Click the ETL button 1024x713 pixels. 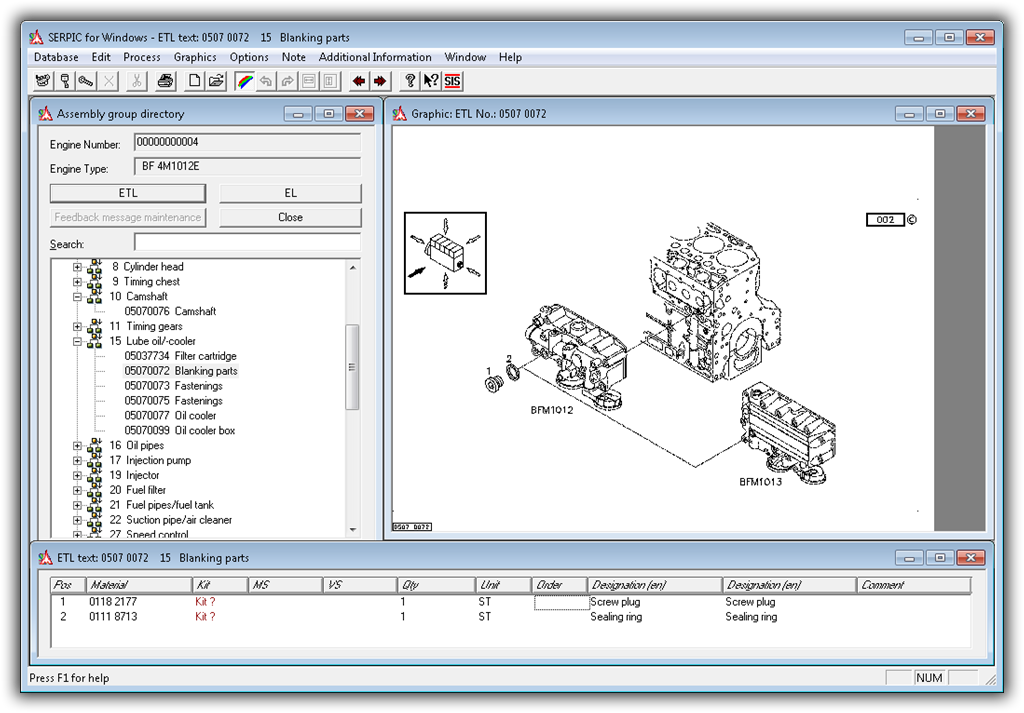point(128,193)
